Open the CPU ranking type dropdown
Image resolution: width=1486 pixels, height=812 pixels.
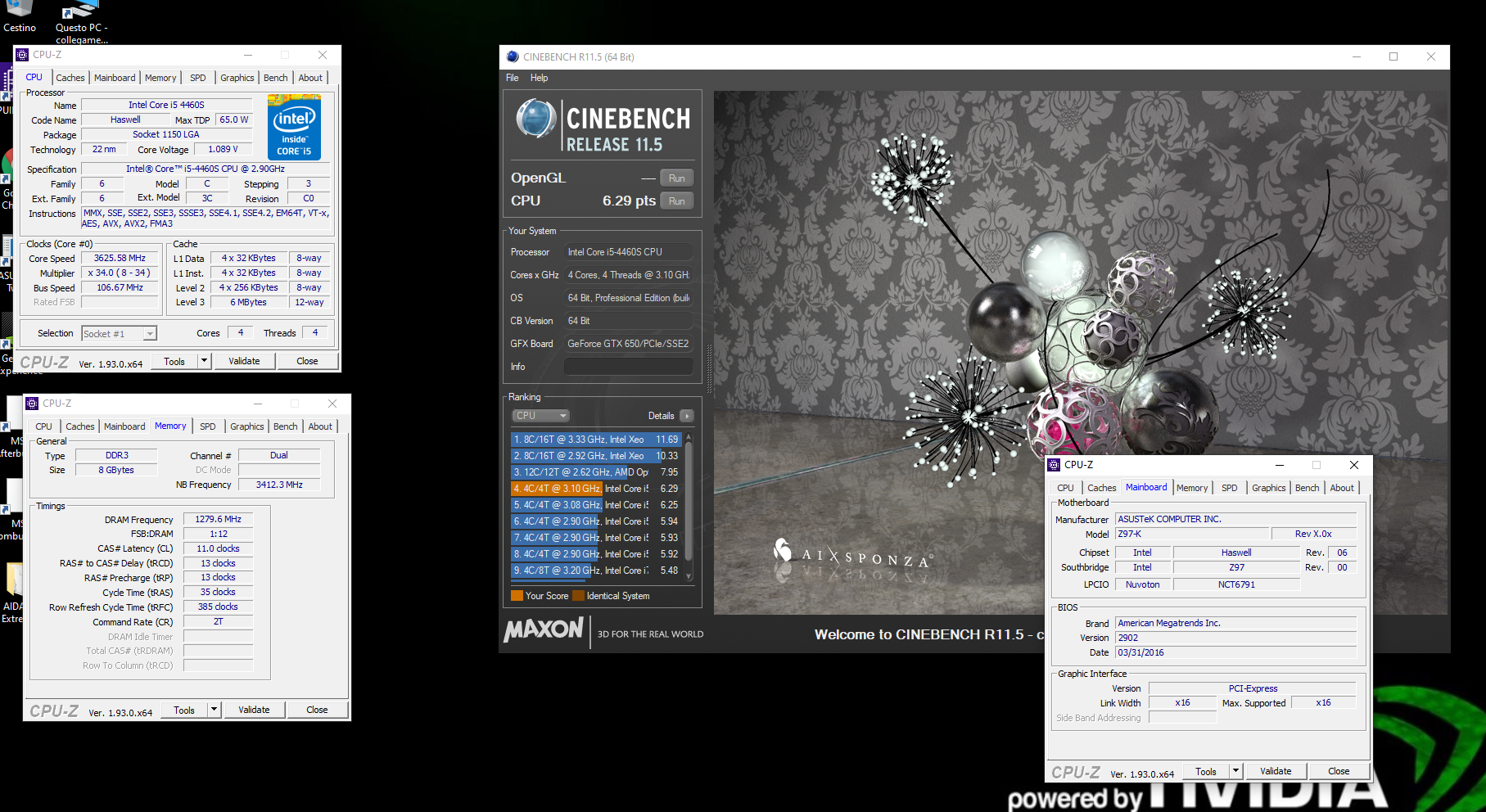point(540,416)
